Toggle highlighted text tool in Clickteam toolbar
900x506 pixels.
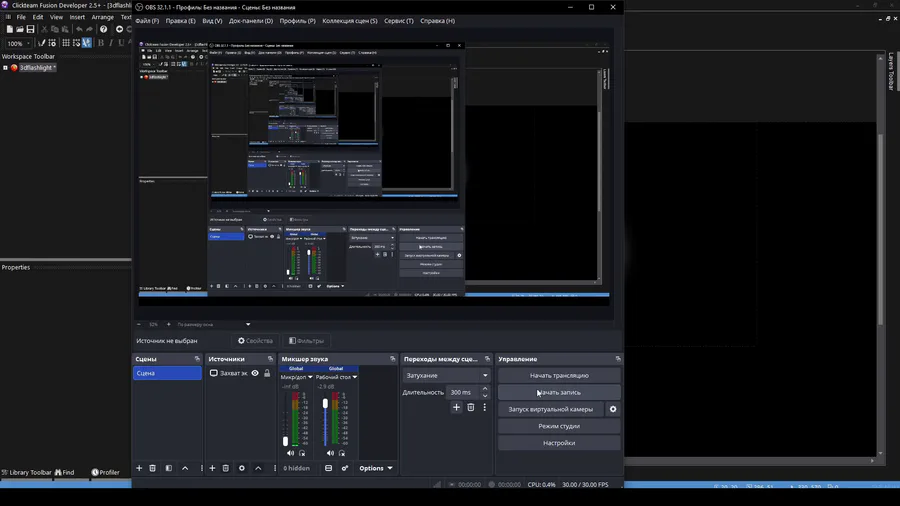coord(87,43)
